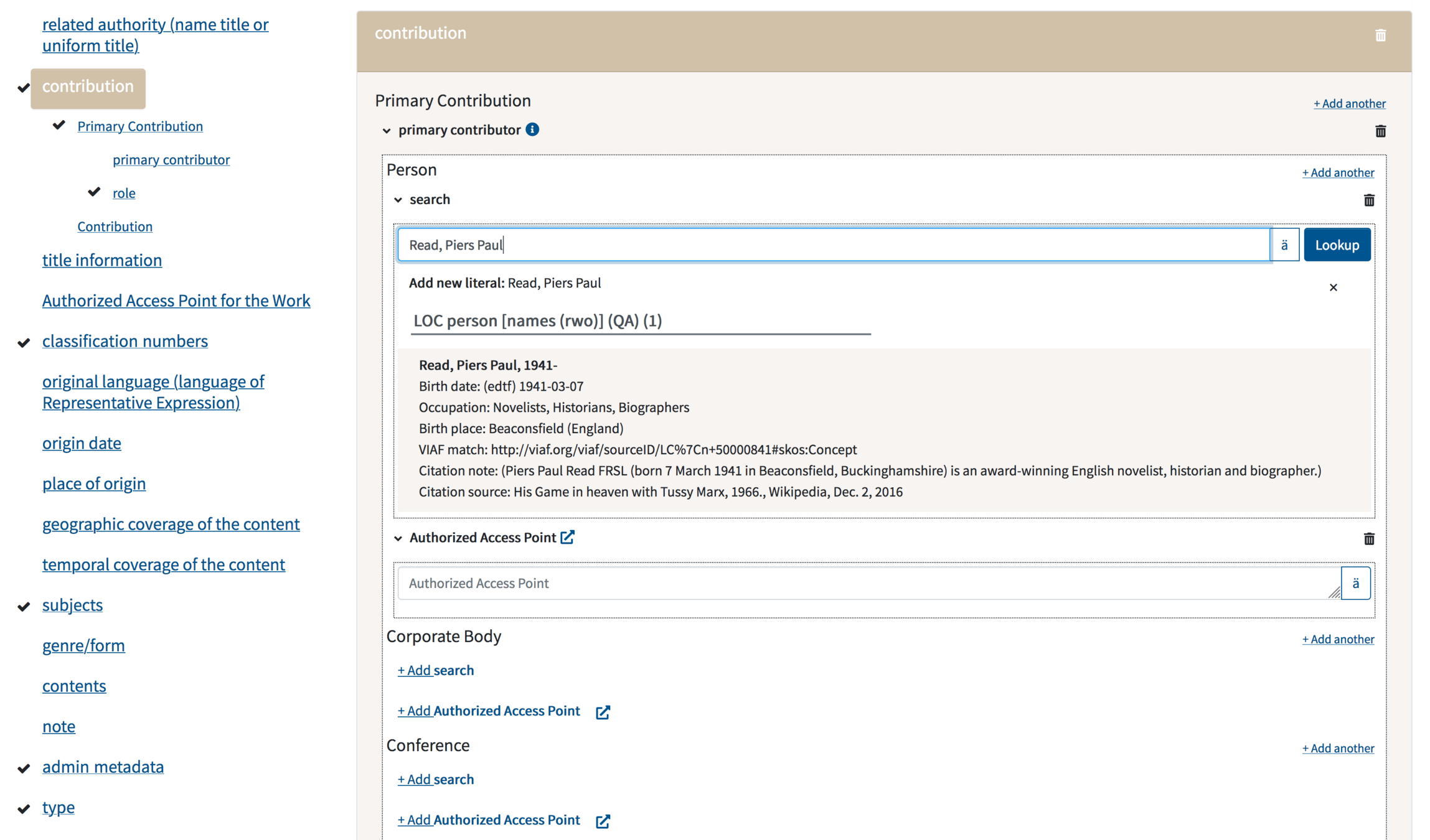Open diacritics keyboard for Authorized Access Point field
The height and width of the screenshot is (840, 1430).
(x=1355, y=584)
